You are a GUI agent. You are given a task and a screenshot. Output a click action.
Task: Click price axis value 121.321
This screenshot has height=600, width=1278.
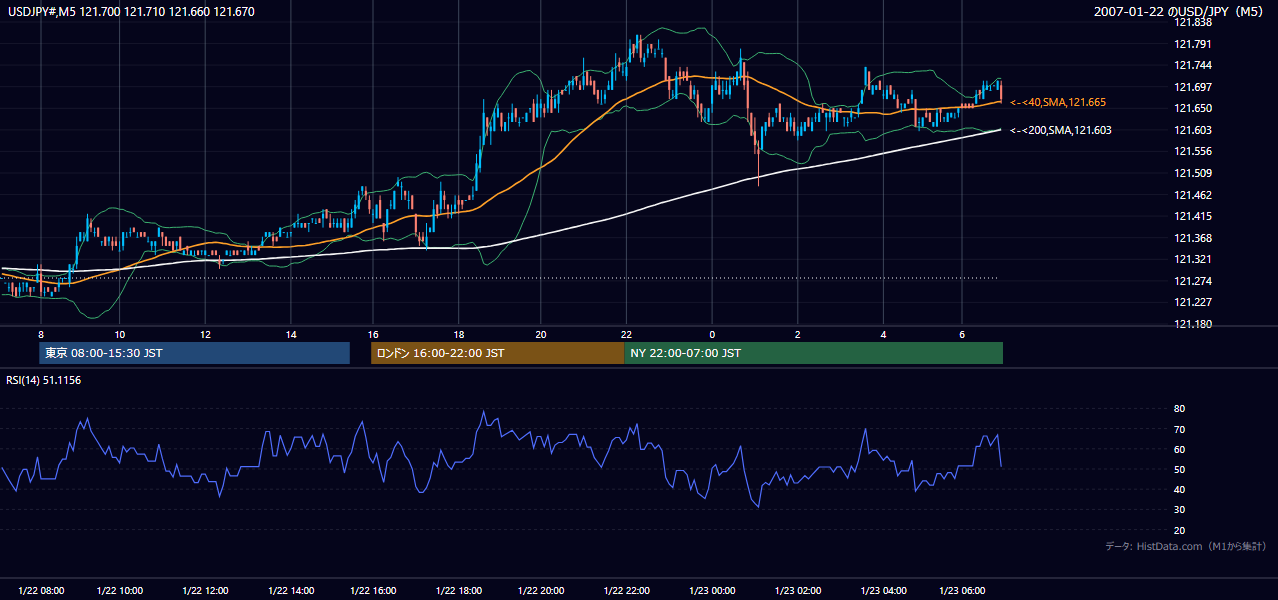click(1193, 259)
